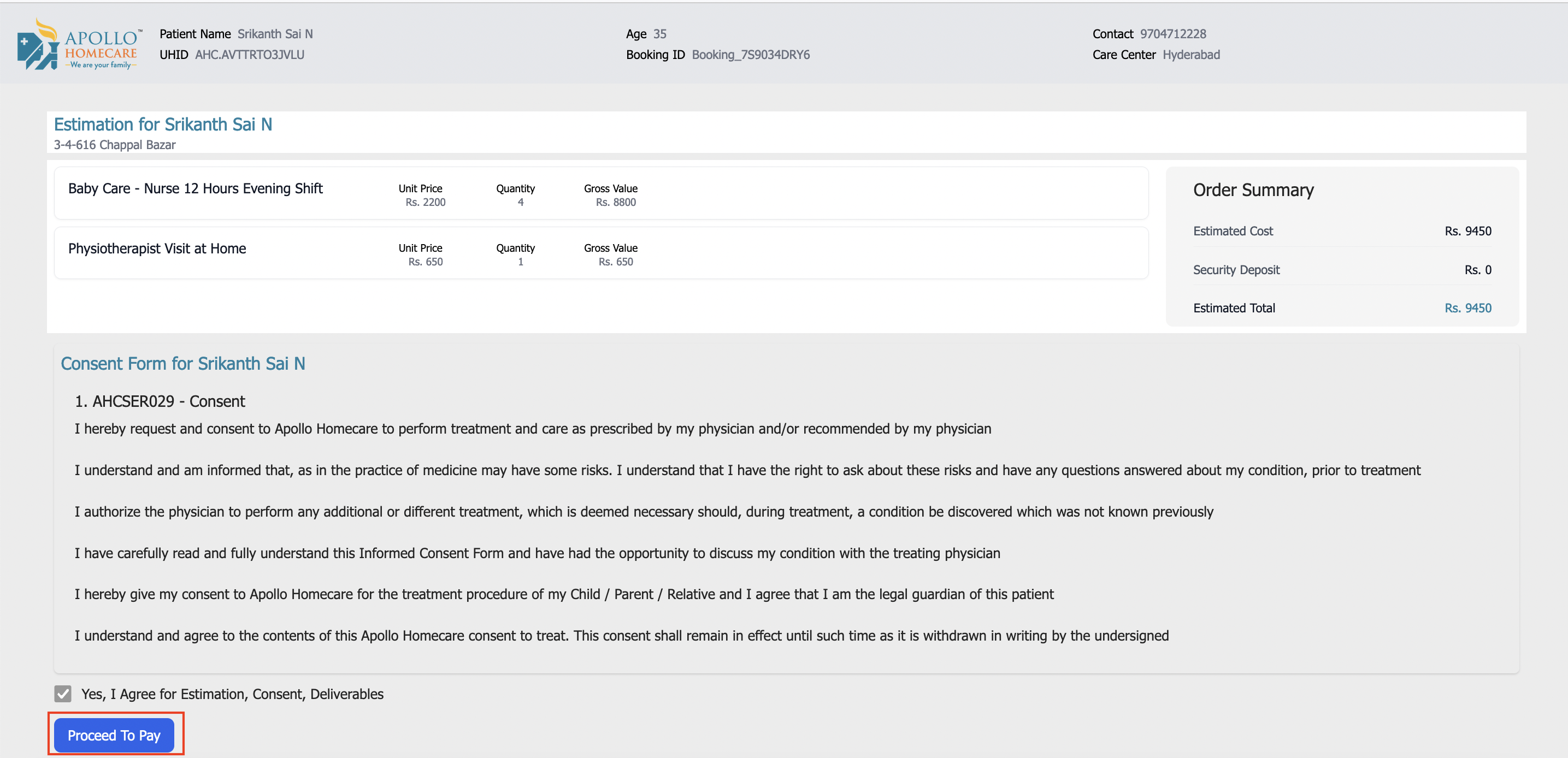Screen dimensions: 1568x758
Task: Click the Order Summary heading
Action: [1253, 190]
